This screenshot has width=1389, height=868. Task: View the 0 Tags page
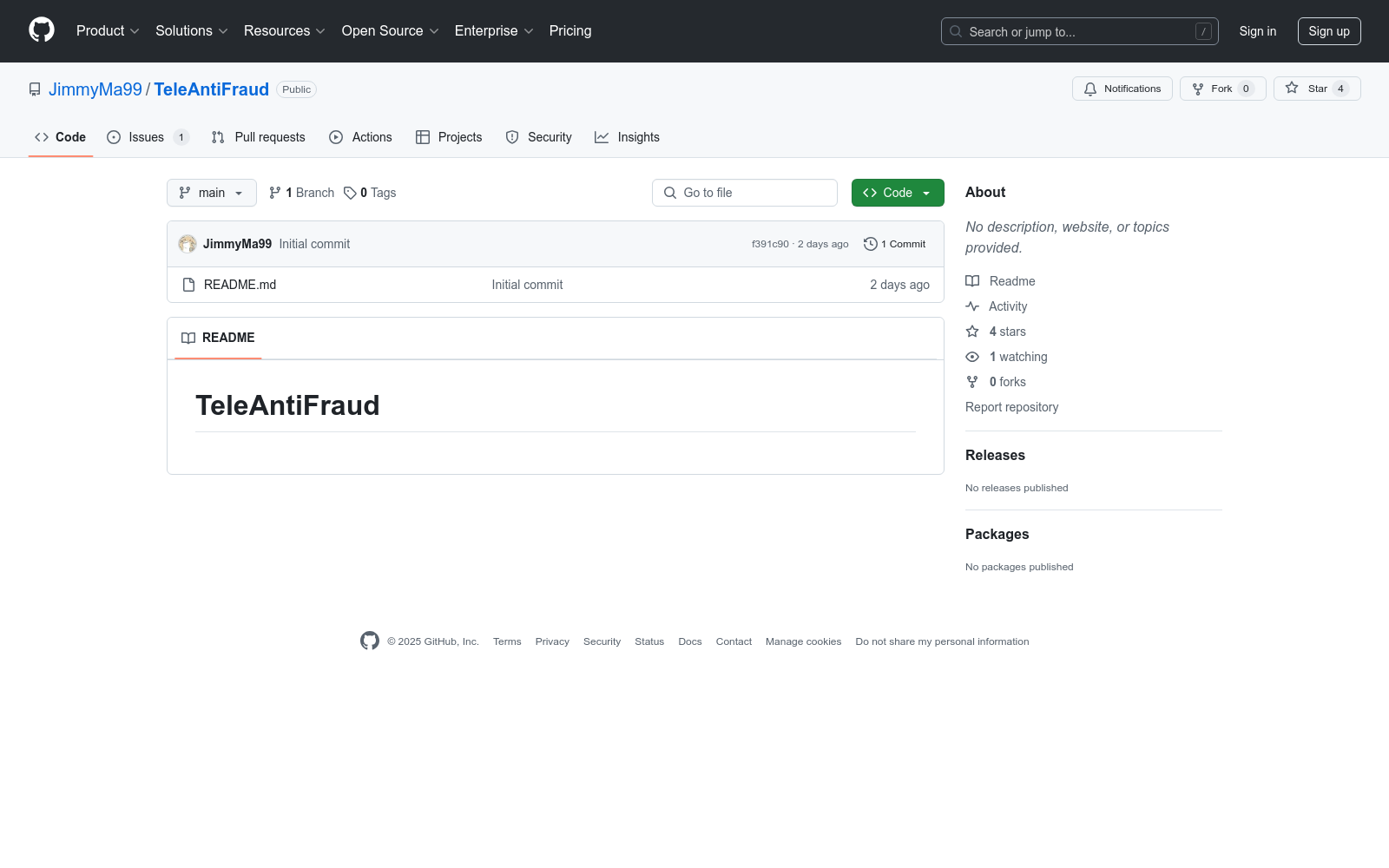[370, 193]
